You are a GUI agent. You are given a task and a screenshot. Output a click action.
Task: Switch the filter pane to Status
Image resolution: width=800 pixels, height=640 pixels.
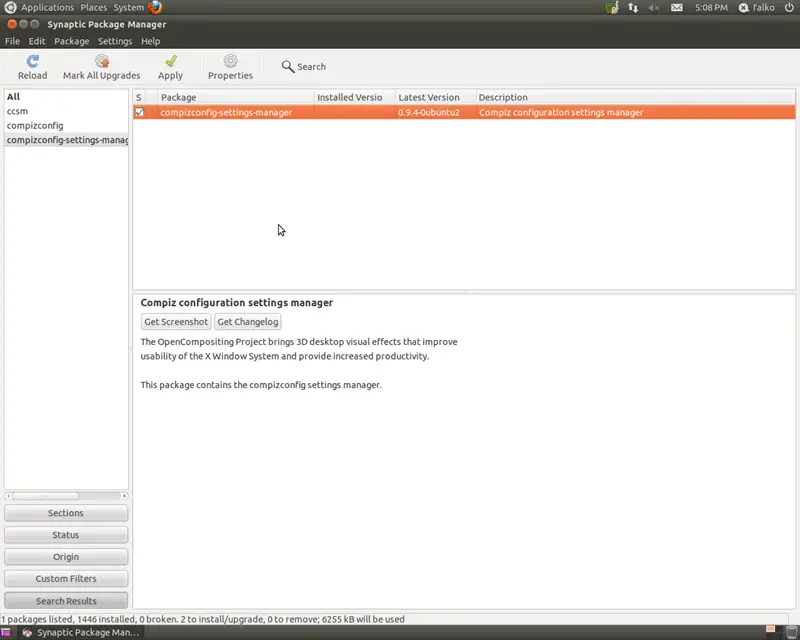[66, 535]
